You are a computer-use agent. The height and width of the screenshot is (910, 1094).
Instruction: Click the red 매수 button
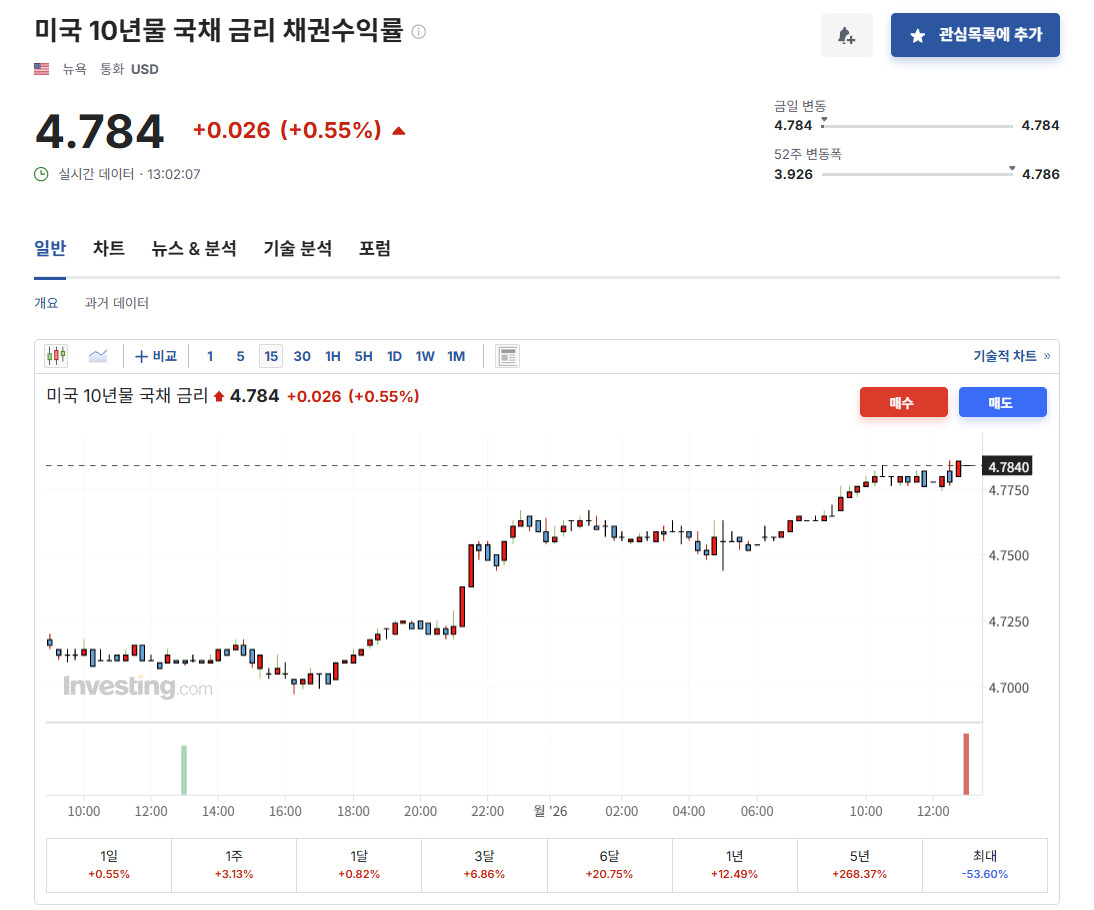904,402
